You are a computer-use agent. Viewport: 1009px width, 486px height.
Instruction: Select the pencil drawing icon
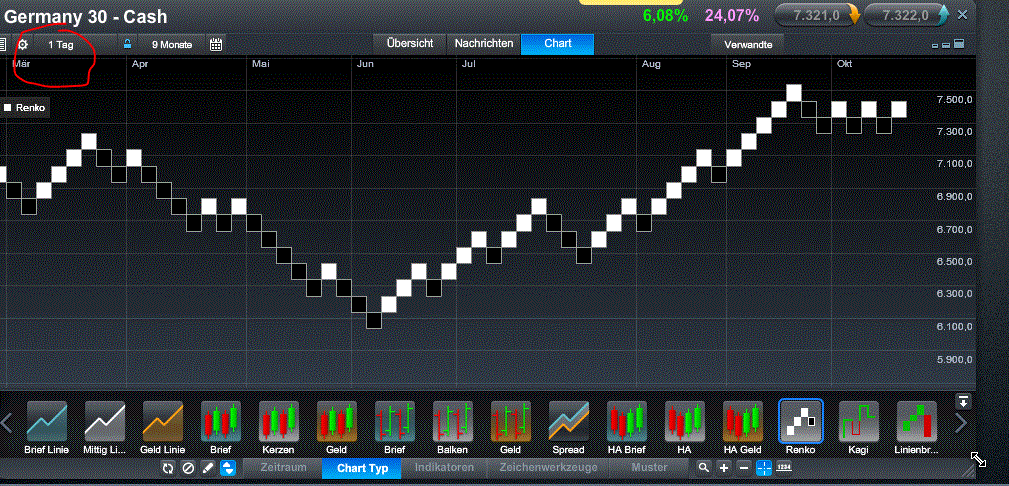[208, 468]
